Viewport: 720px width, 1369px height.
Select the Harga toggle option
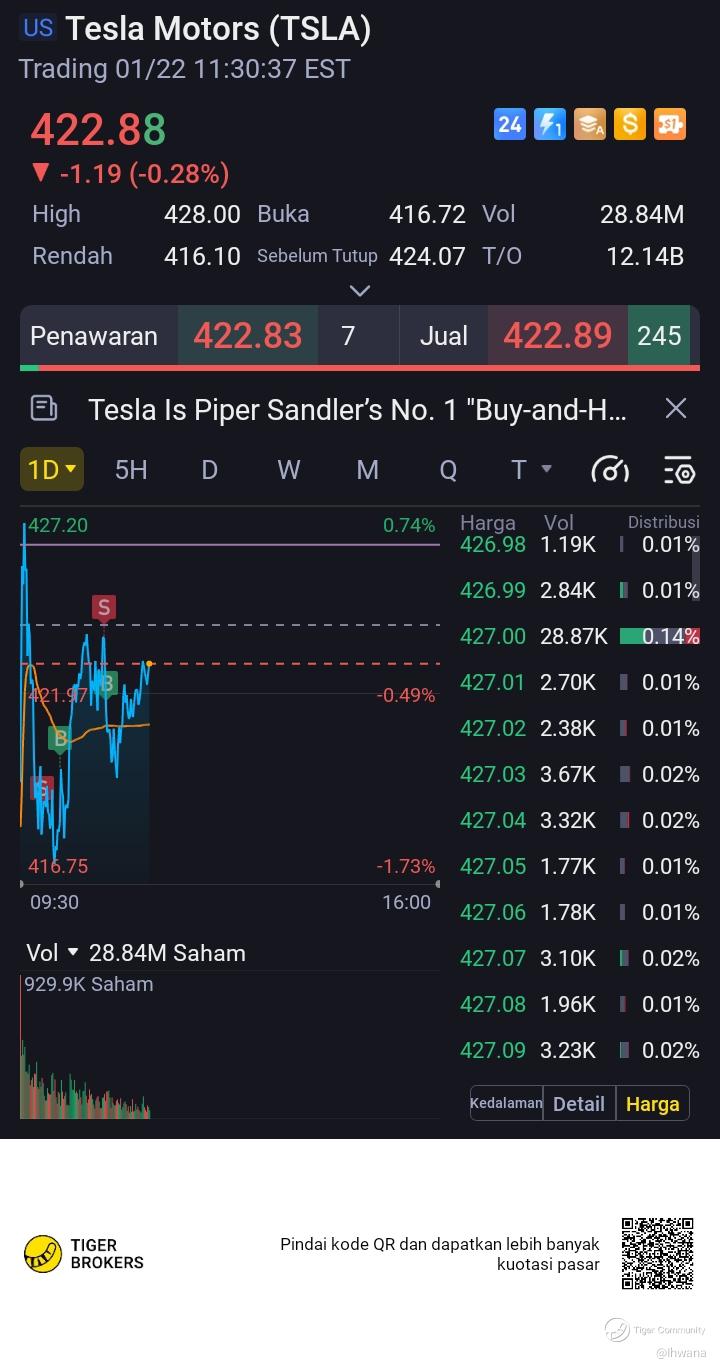click(x=653, y=1103)
